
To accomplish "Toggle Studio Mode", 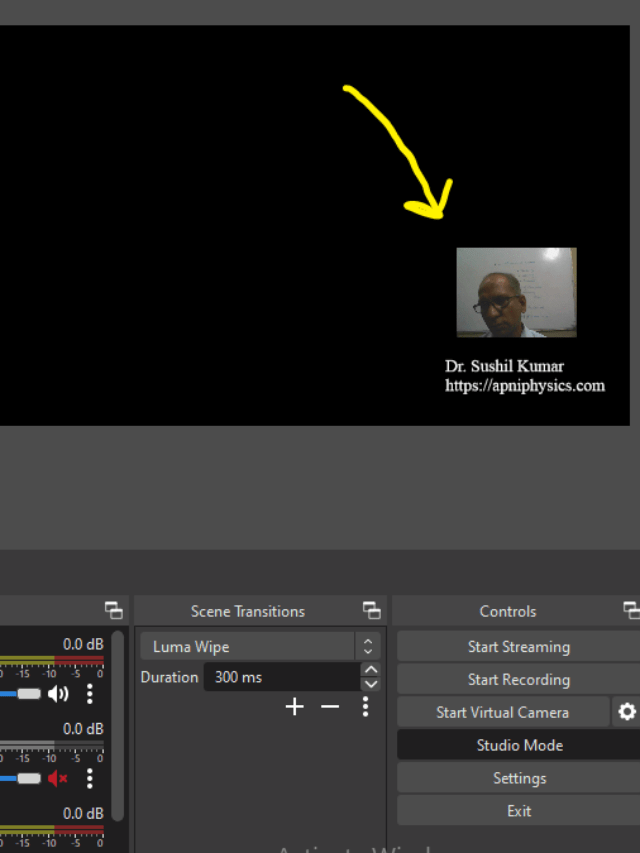I will (x=519, y=745).
